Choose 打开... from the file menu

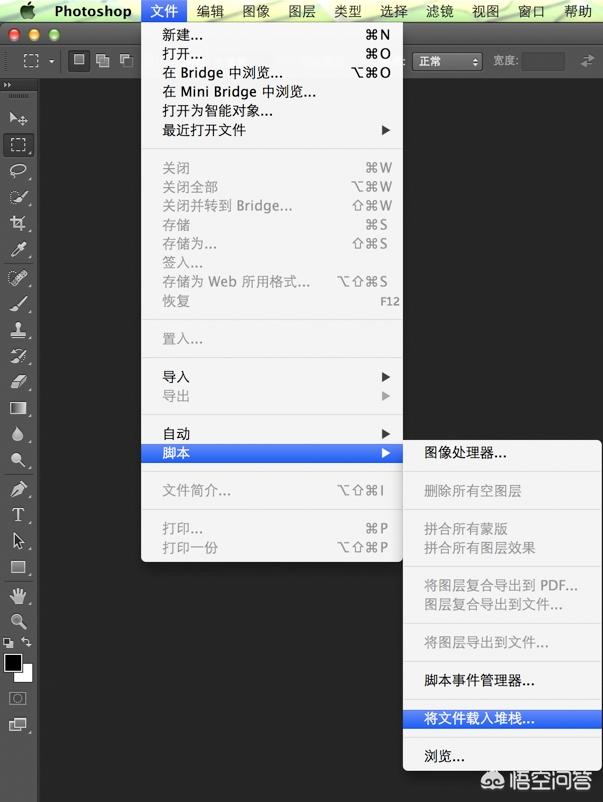272,54
